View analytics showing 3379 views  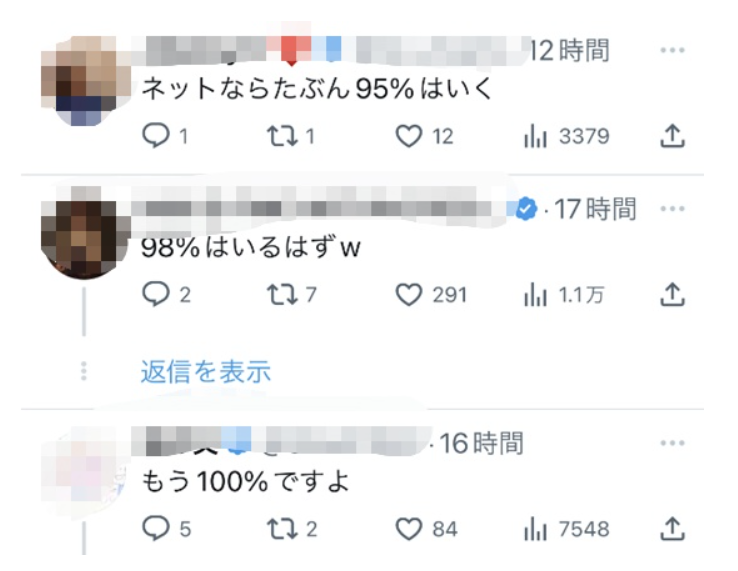click(566, 136)
